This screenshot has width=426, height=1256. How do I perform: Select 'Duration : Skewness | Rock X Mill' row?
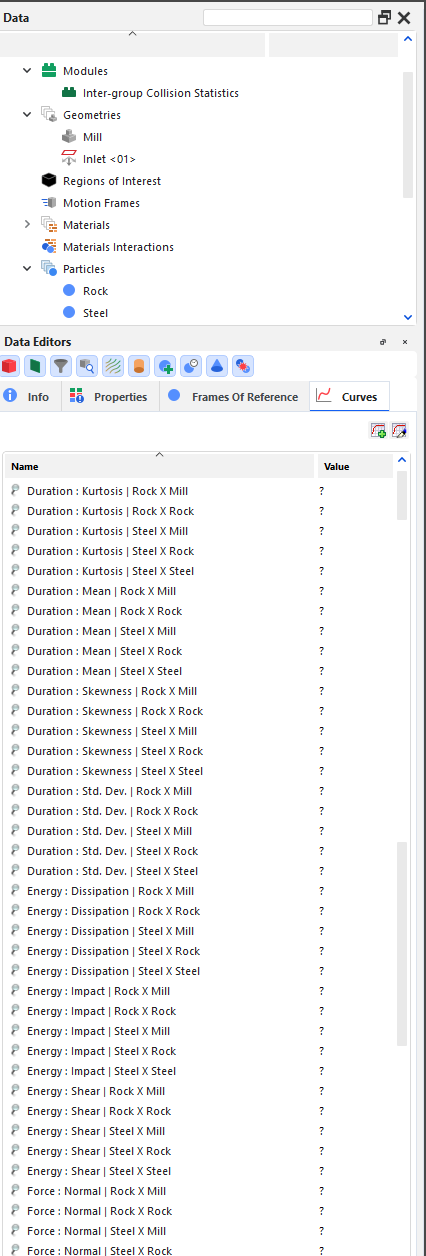coord(200,691)
